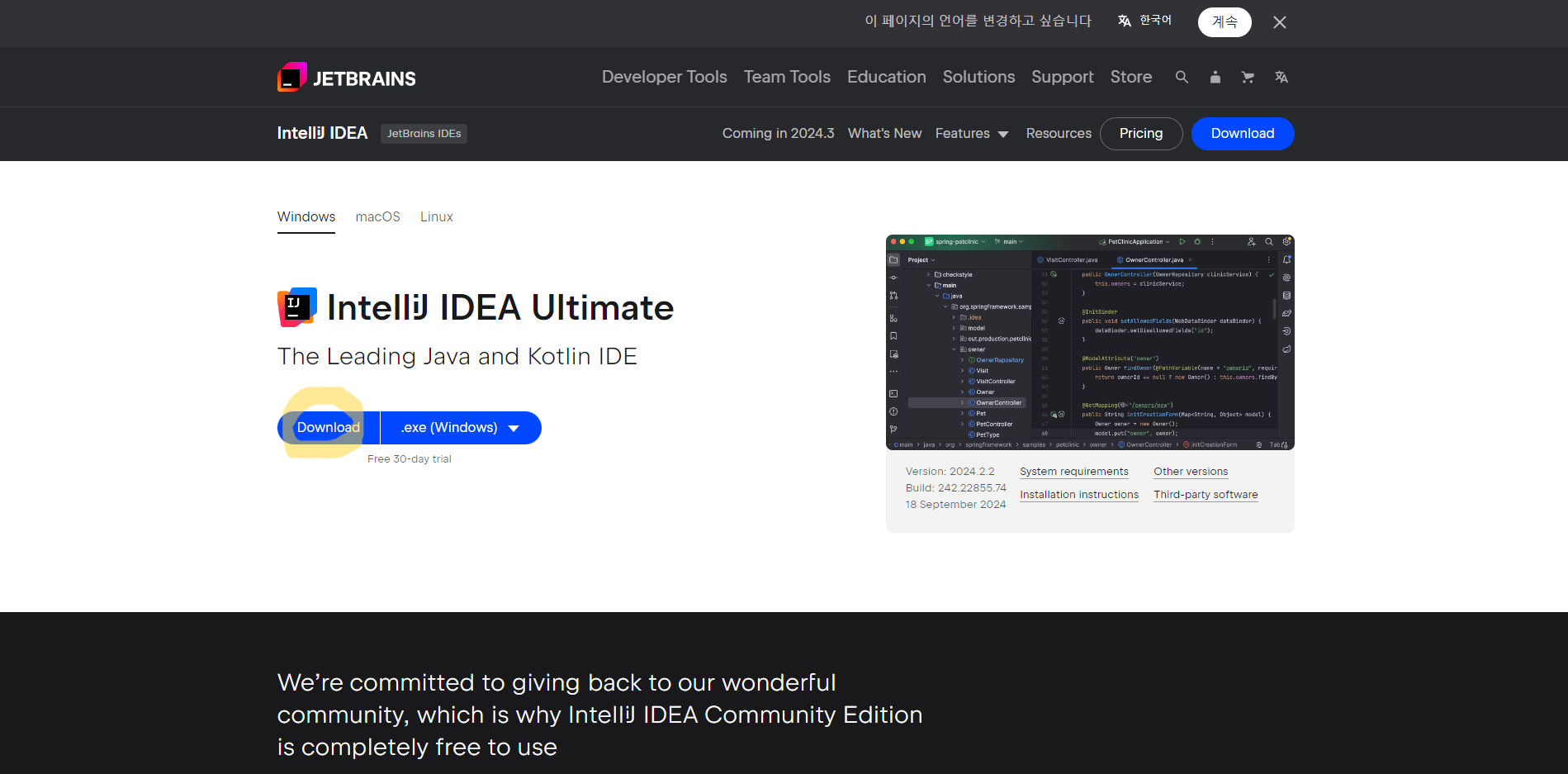1568x774 pixels.
Task: Open the language selector icon in navbar
Action: click(1281, 77)
